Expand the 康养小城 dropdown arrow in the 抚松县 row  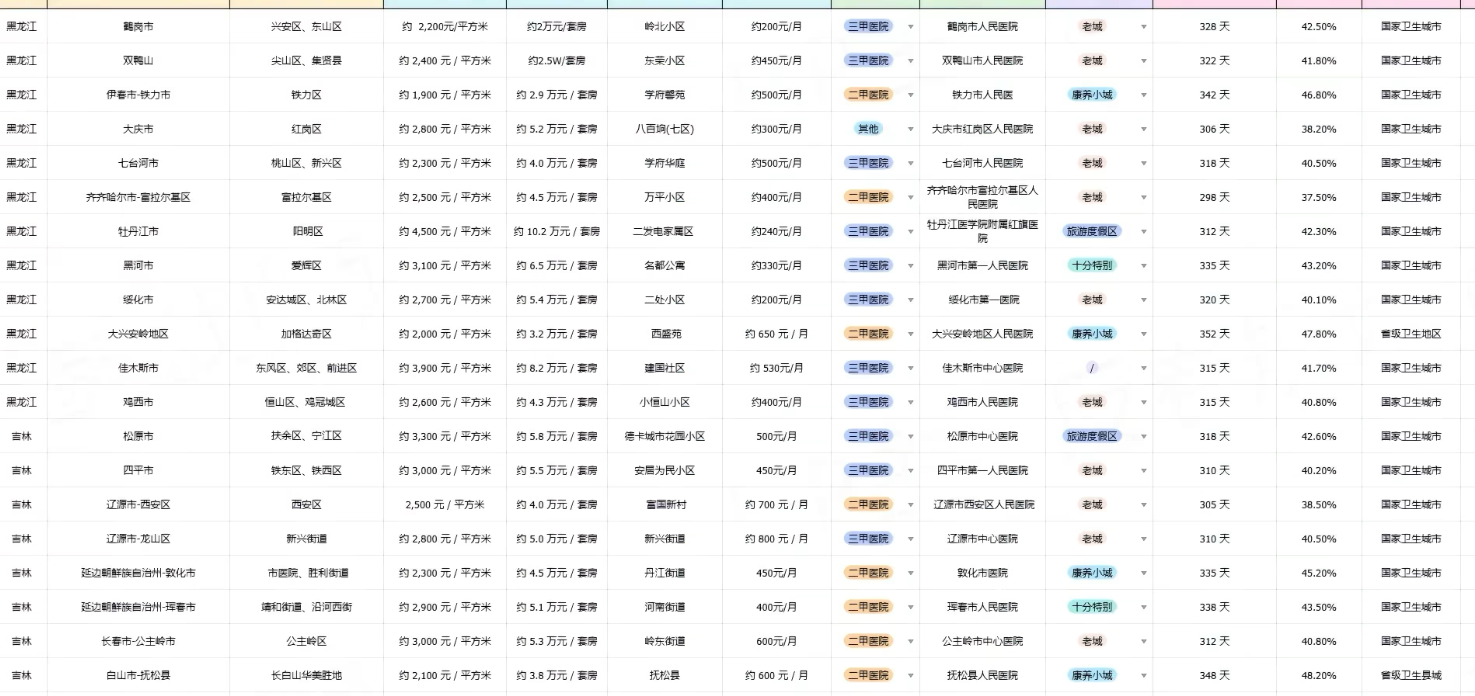pyautogui.click(x=1143, y=675)
